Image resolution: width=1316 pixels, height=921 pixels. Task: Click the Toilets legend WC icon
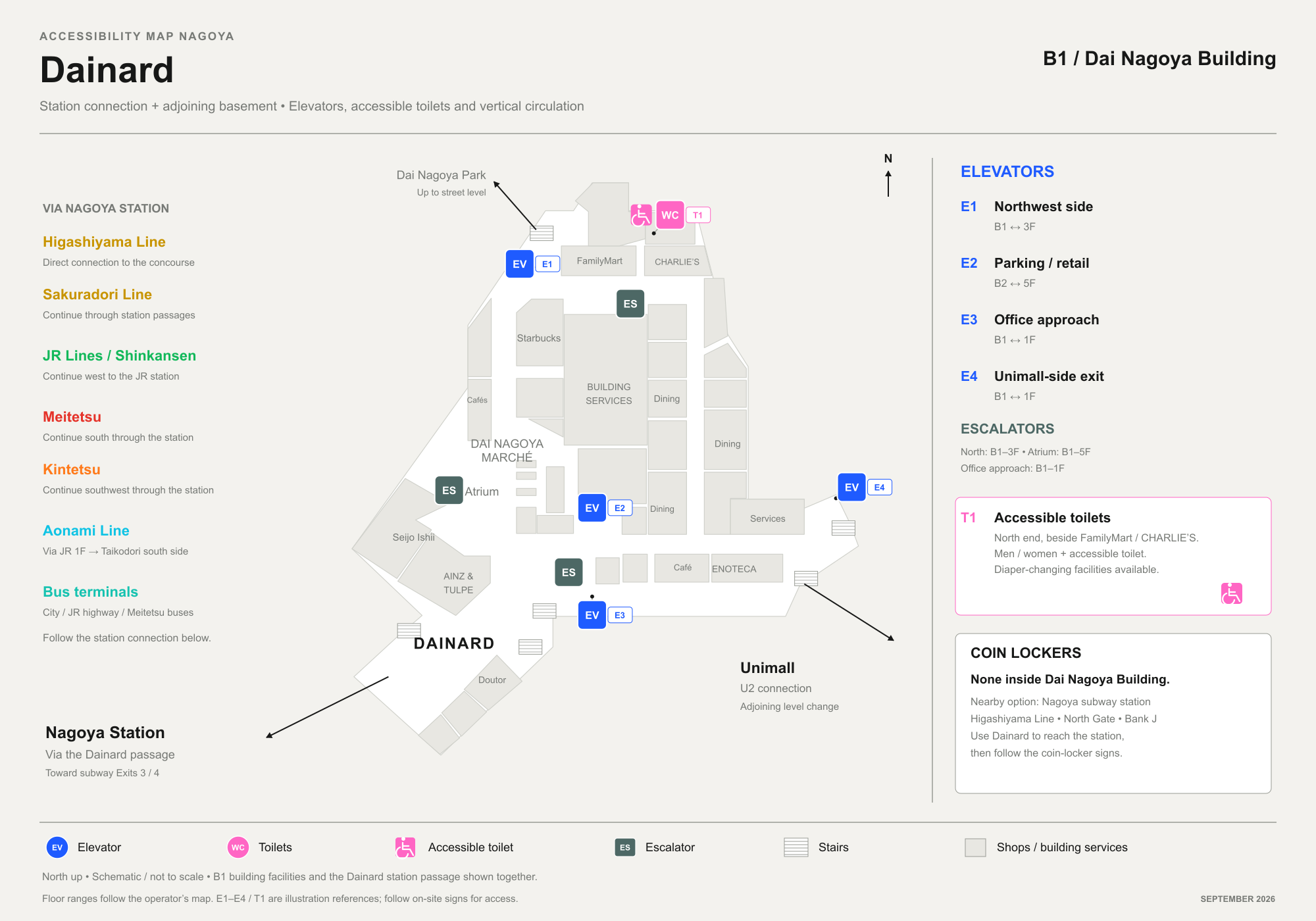pyautogui.click(x=238, y=847)
